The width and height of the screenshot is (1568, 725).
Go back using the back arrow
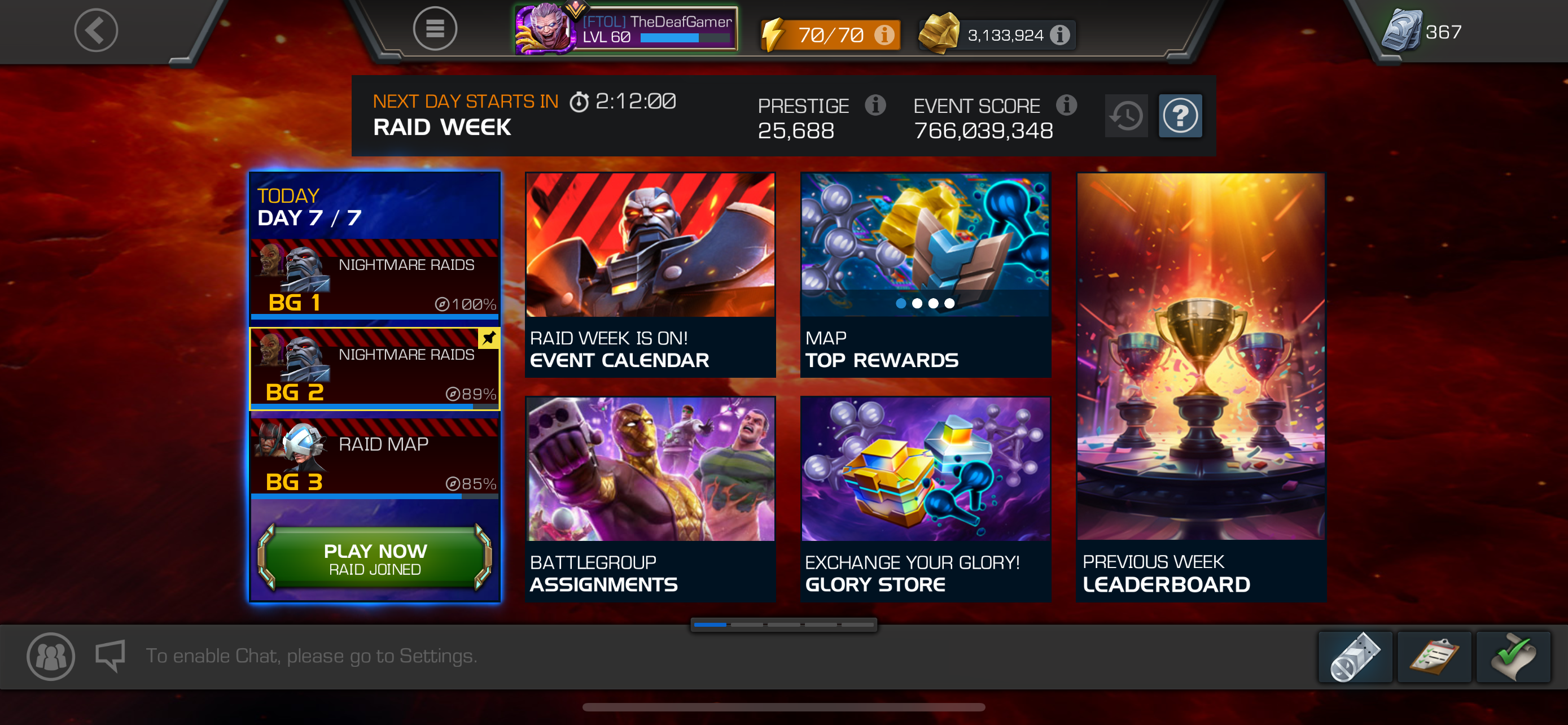click(x=95, y=30)
